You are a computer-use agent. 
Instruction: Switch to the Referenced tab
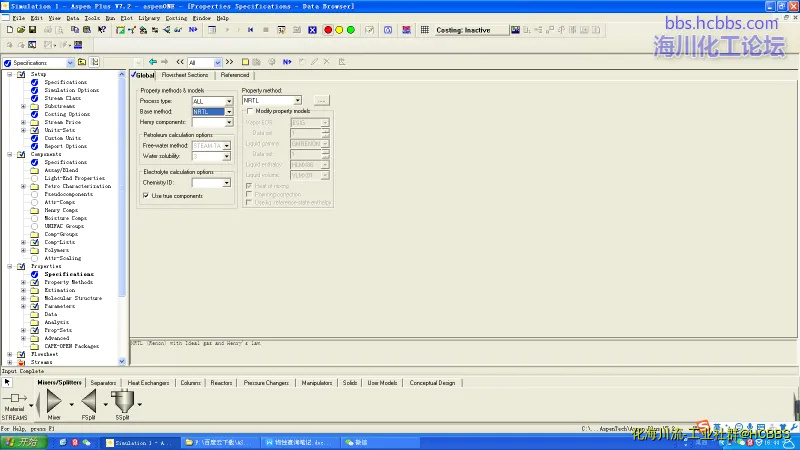(x=235, y=75)
